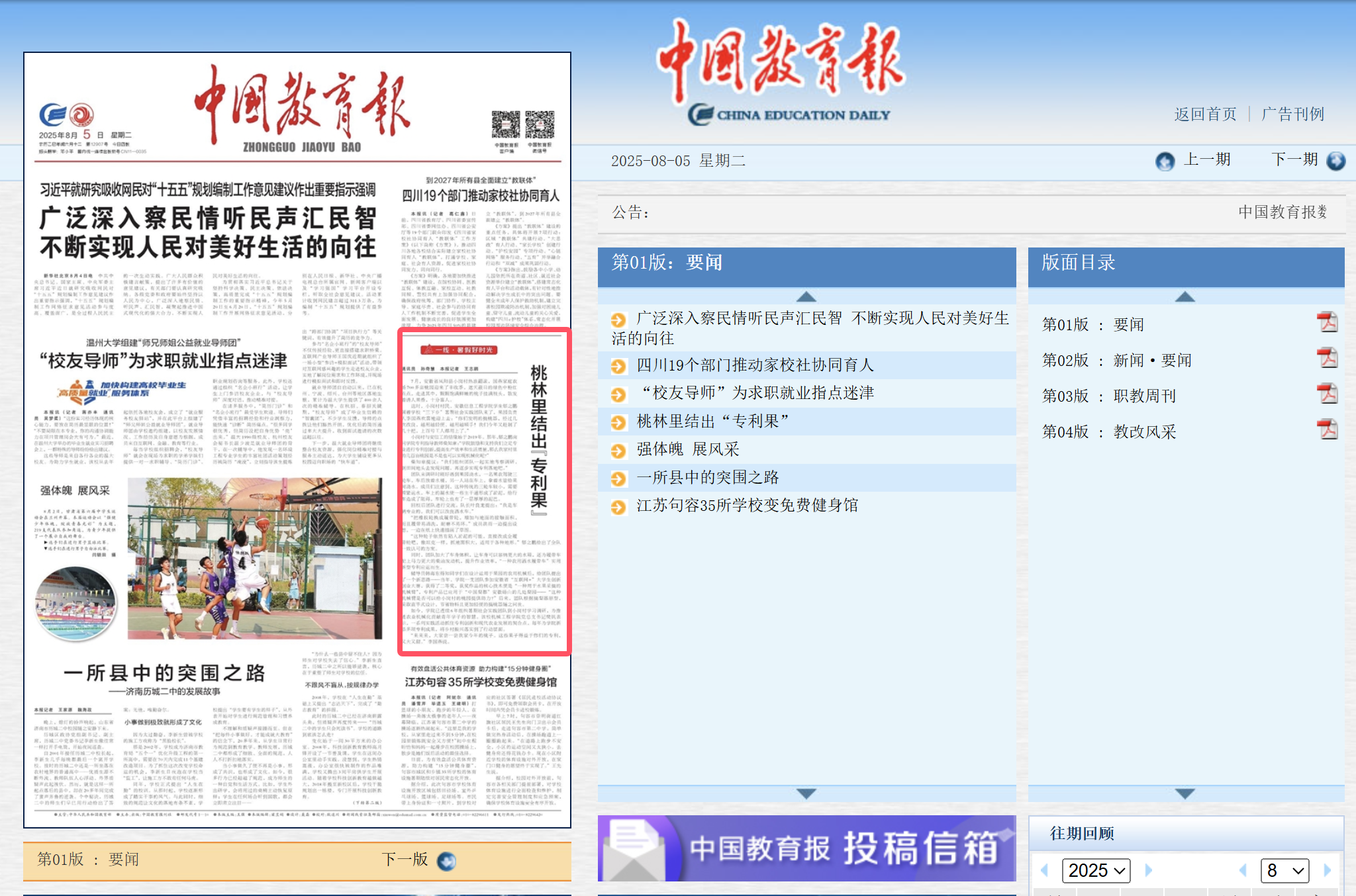Click the 投稿信箱 submission banner
This screenshot has height=896, width=1356.
click(806, 849)
